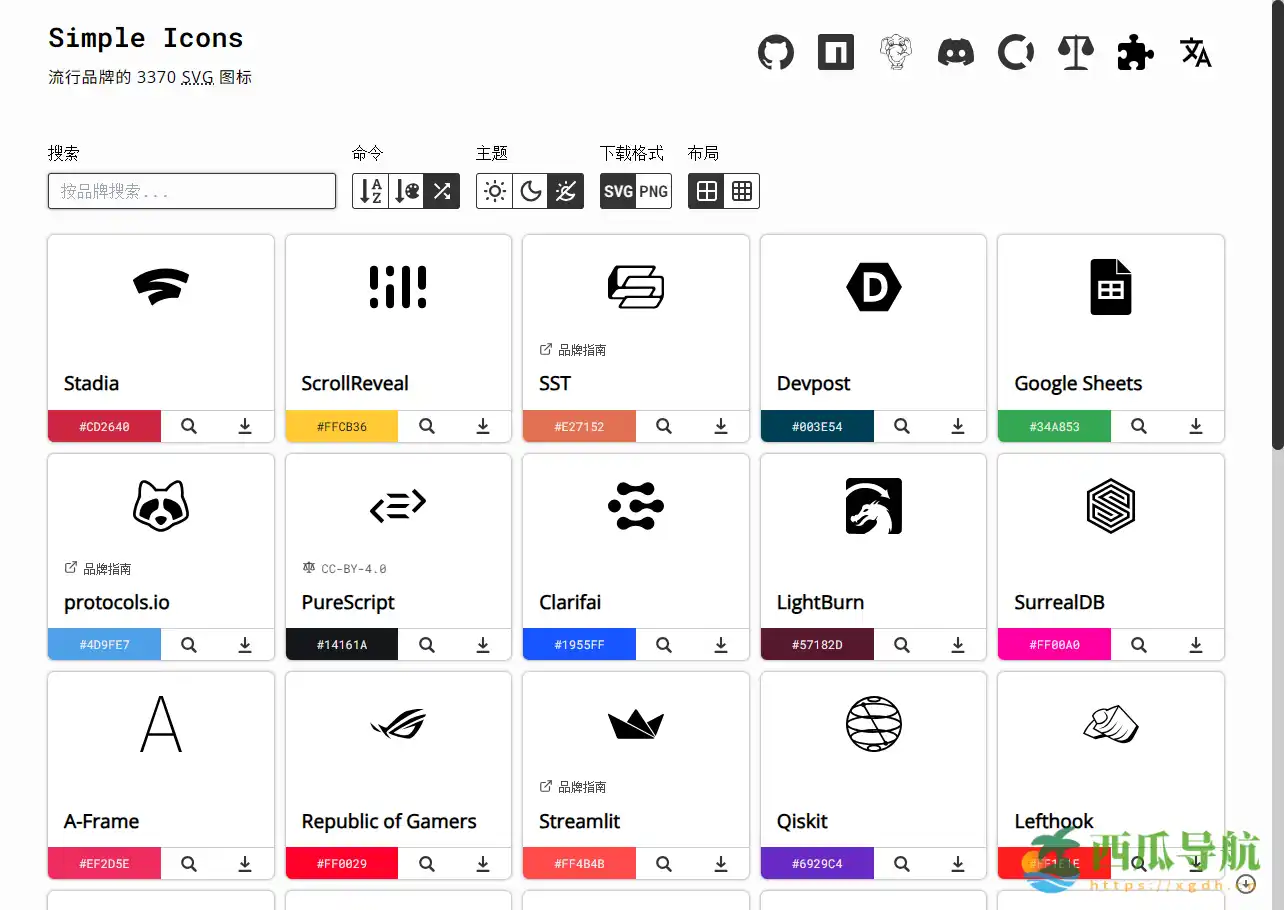
Task: Preview the Clarifai icon with the magnifier
Action: point(663,644)
